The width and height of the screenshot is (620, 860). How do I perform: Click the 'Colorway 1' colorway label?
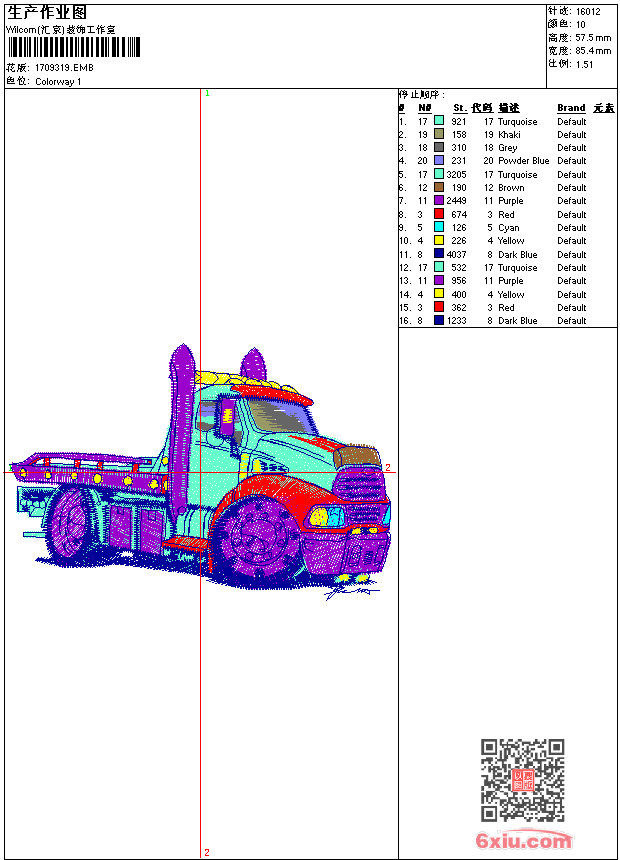(x=58, y=82)
